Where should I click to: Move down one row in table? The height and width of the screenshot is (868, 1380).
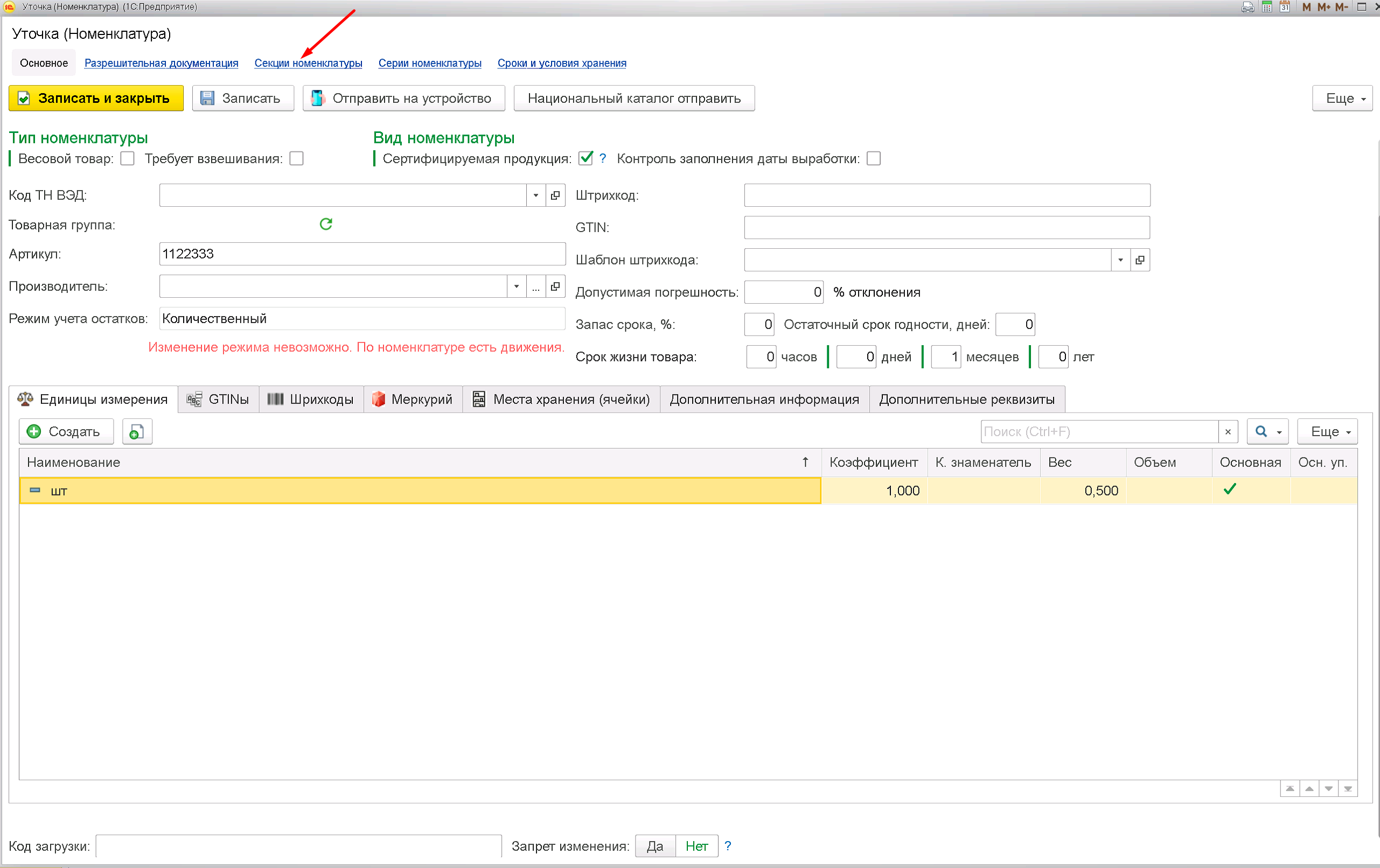pos(1329,789)
